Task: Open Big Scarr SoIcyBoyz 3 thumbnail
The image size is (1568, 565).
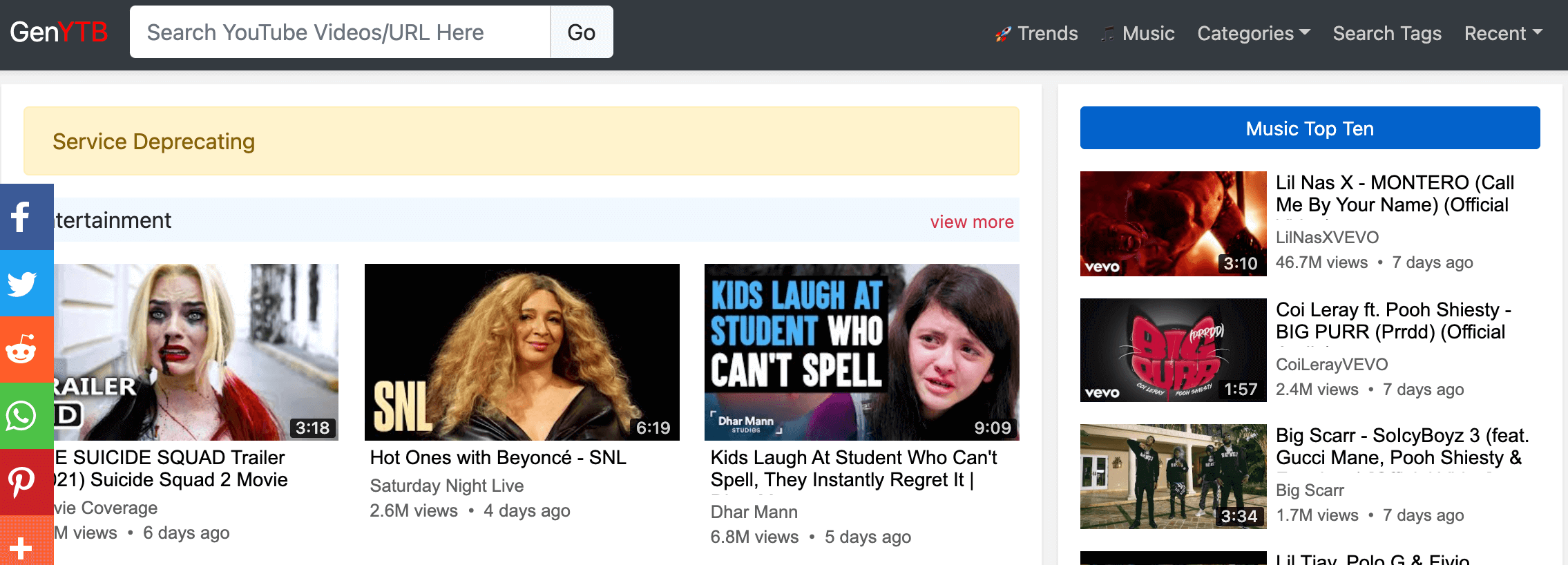Action: [1174, 477]
